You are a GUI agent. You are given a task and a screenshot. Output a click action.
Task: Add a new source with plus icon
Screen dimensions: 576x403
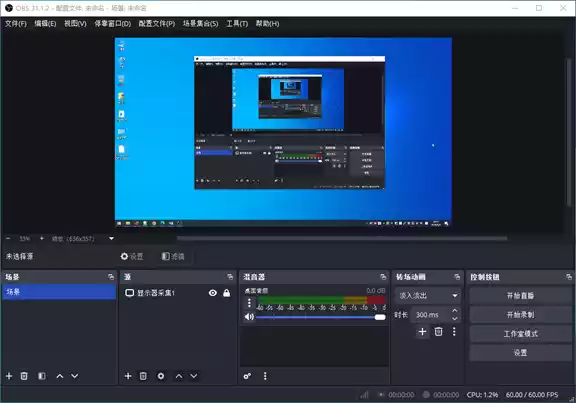[x=128, y=376]
